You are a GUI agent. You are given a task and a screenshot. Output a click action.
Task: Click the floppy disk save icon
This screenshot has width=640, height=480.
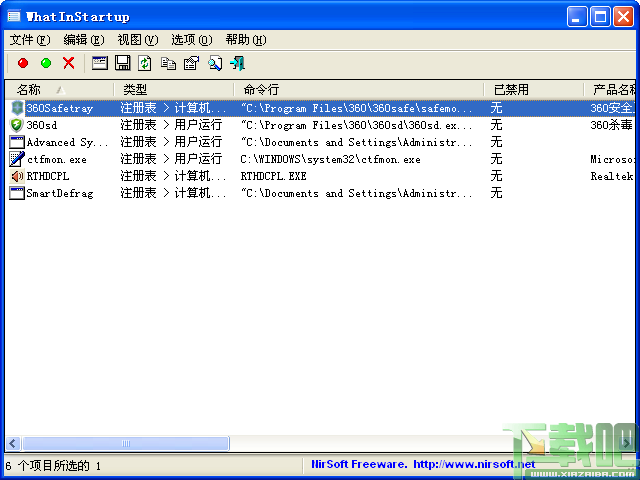coord(122,63)
